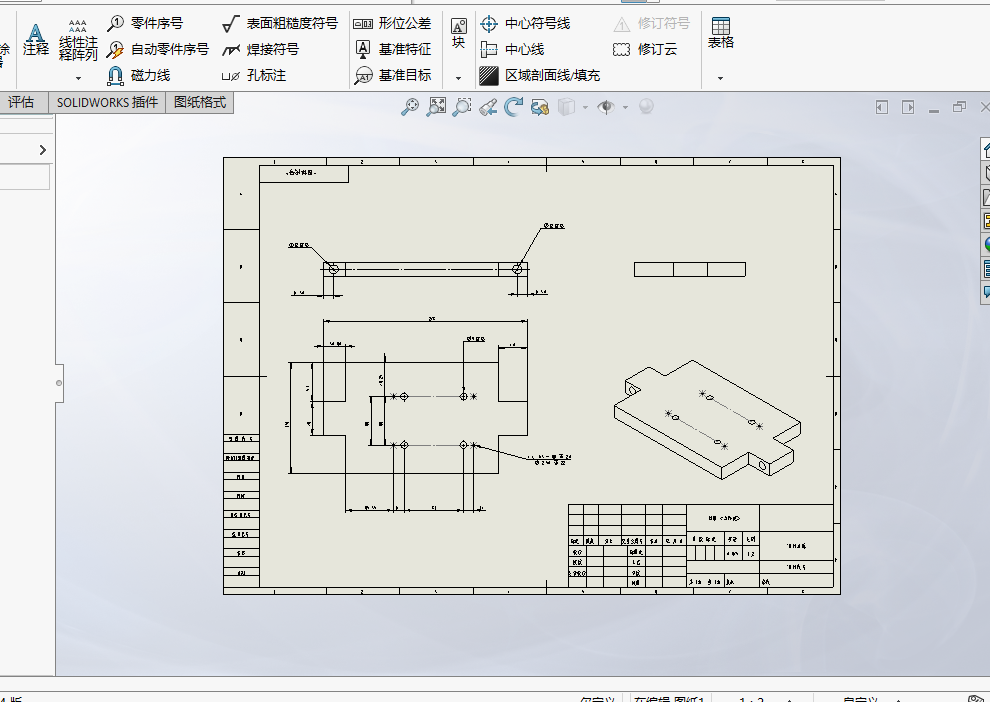Image resolution: width=990 pixels, height=702 pixels.
Task: Open the 自定义 units dropdown in status bar
Action: (898, 699)
